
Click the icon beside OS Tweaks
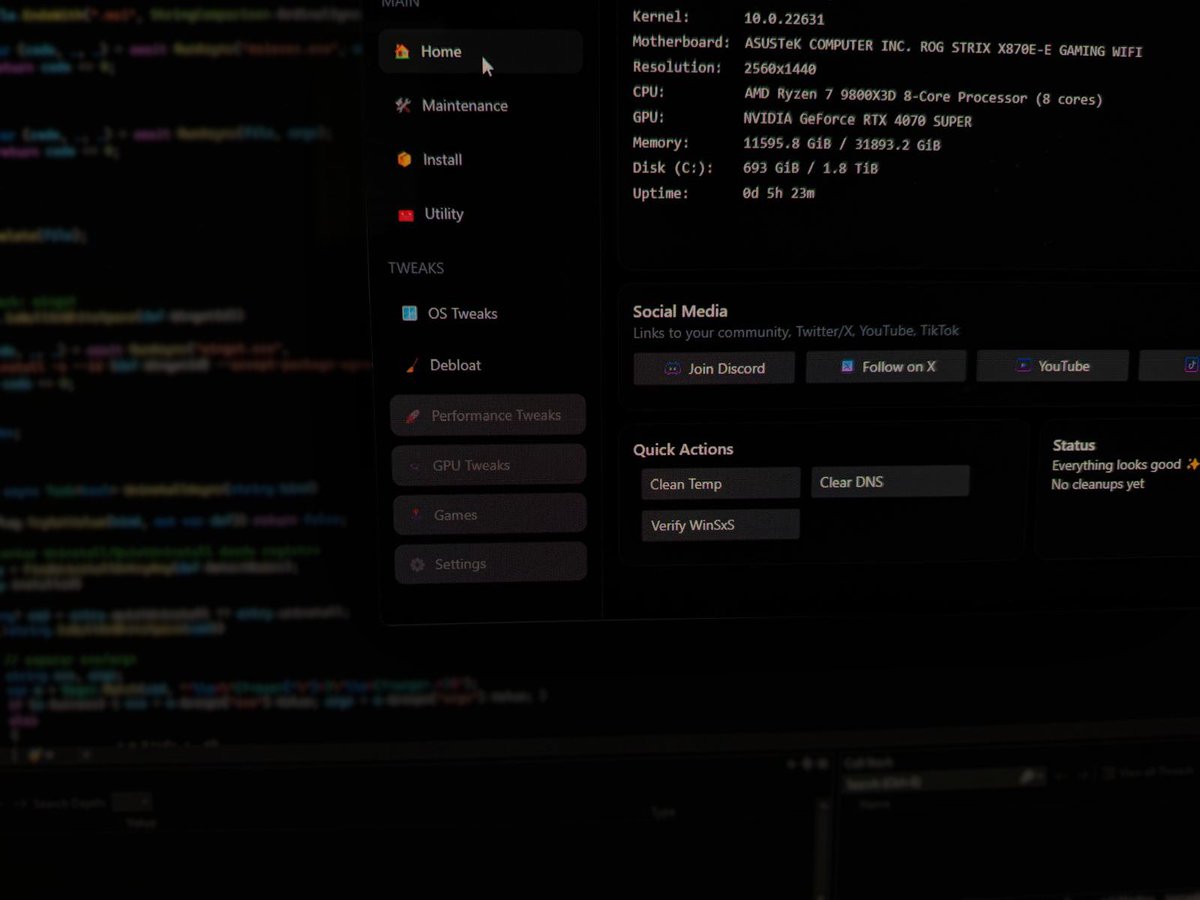[x=409, y=313]
